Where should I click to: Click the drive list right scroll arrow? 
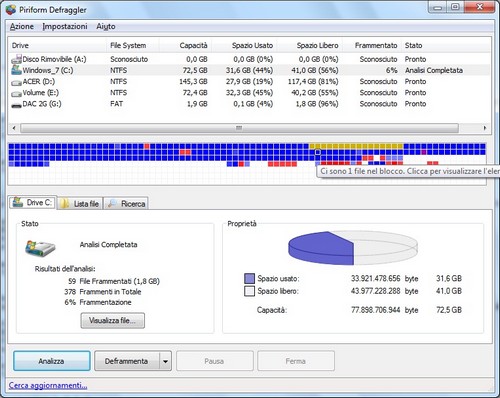pyautogui.click(x=485, y=128)
